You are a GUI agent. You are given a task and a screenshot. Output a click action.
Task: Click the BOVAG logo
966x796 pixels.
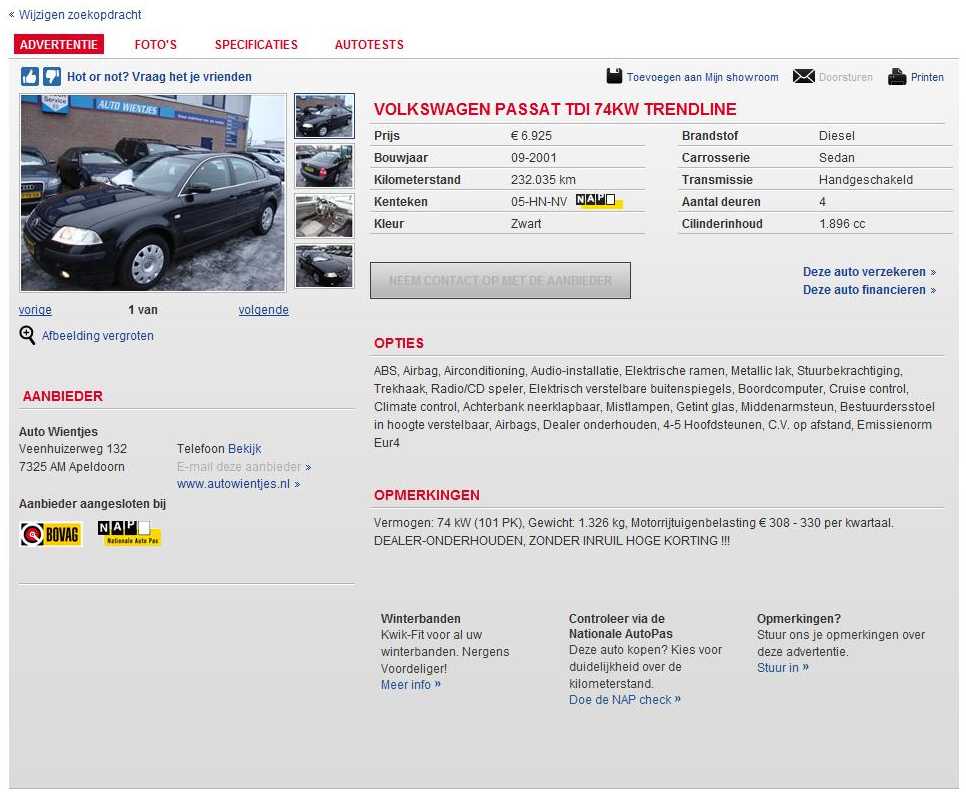(x=51, y=534)
